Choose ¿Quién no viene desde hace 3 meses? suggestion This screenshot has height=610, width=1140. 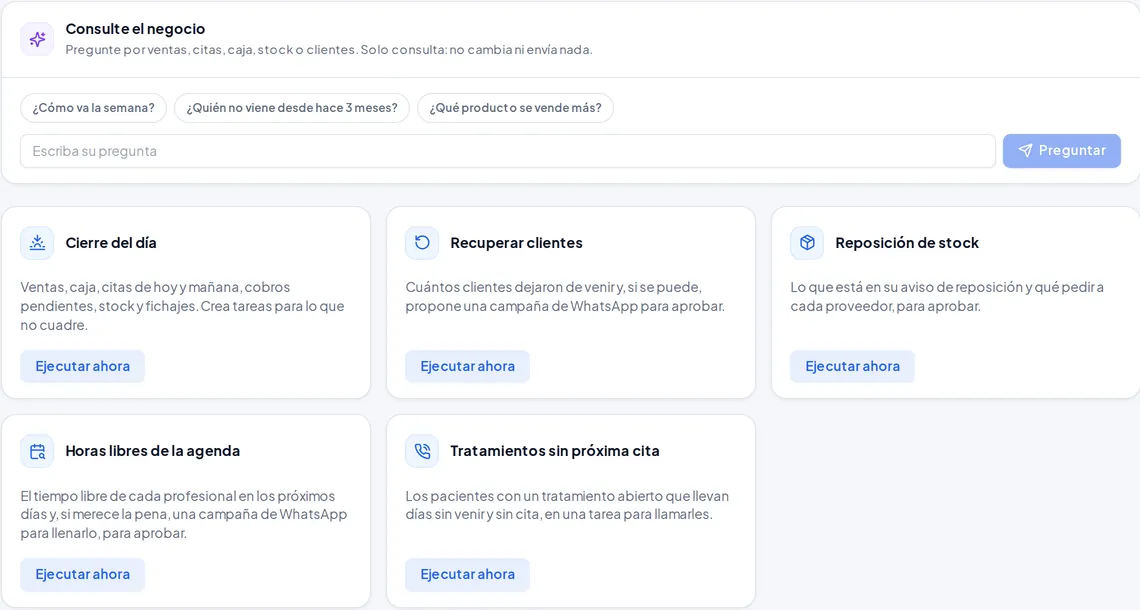(292, 108)
